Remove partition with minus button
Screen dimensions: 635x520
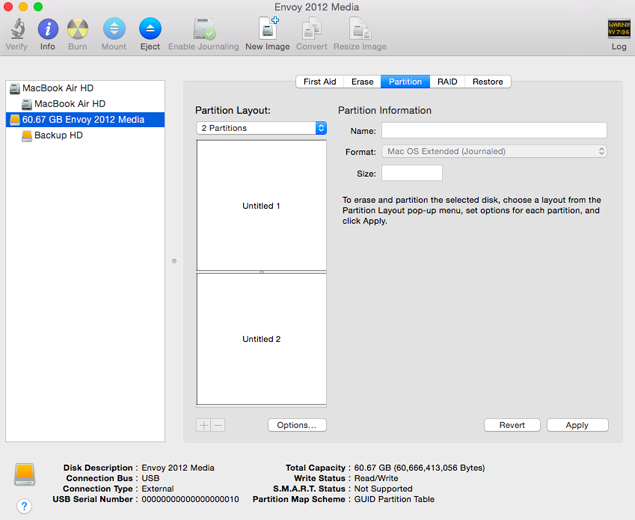[x=218, y=425]
